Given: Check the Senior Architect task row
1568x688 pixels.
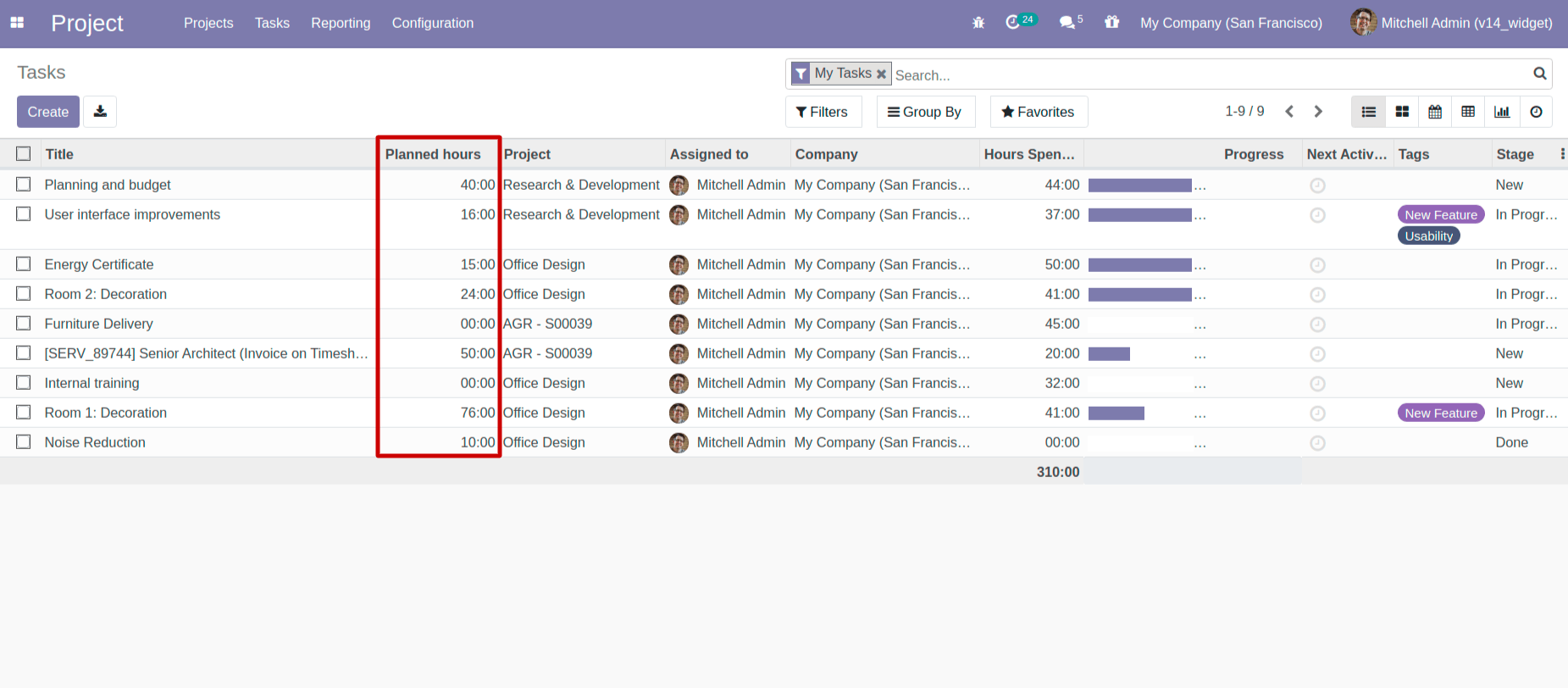Looking at the screenshot, I should (x=24, y=352).
